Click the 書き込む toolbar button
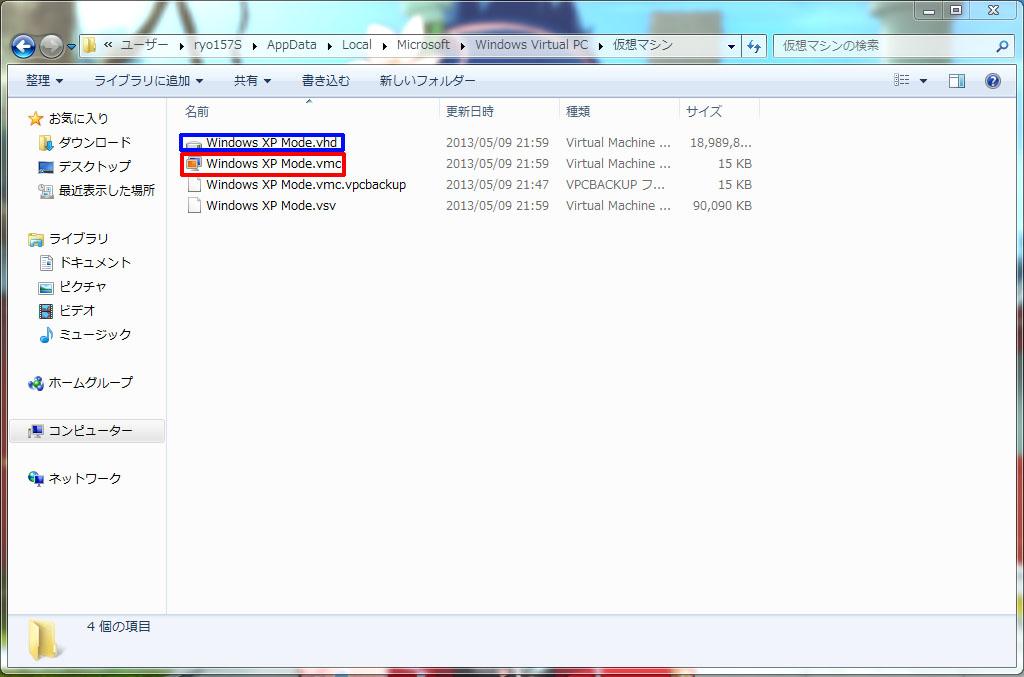This screenshot has width=1024, height=677. coord(326,81)
